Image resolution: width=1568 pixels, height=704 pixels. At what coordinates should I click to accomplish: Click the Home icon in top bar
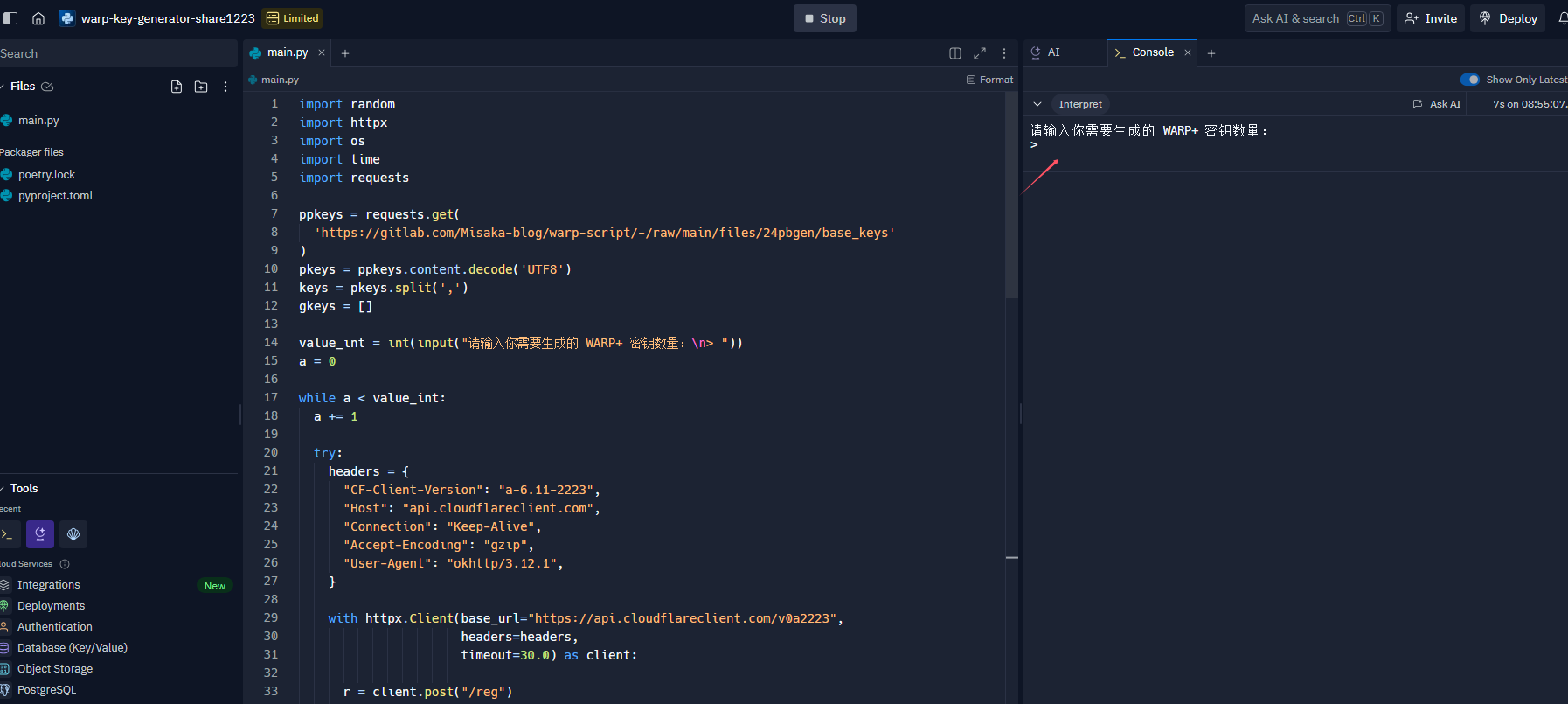(38, 18)
